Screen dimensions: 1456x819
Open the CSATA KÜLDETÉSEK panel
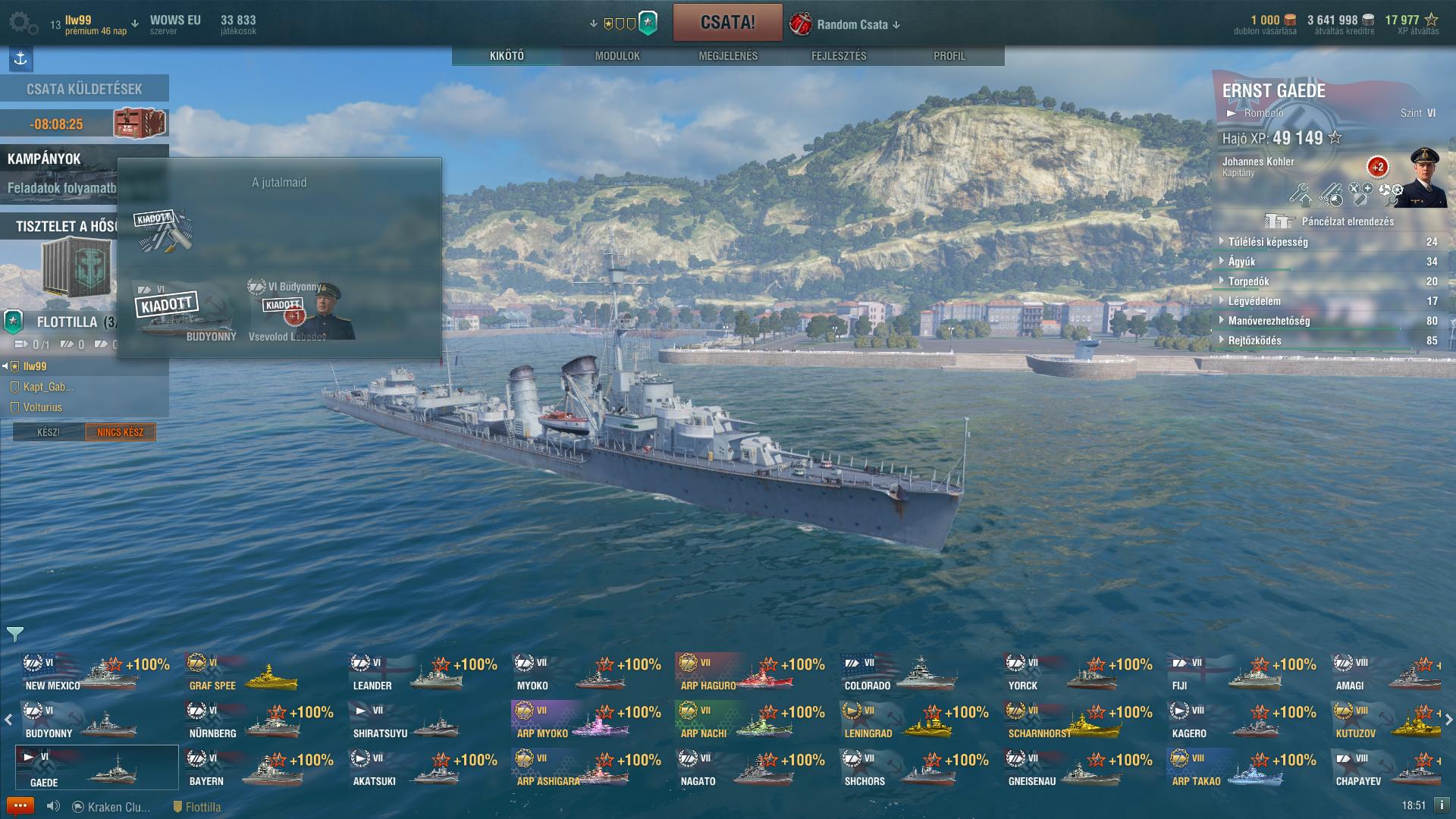click(84, 89)
